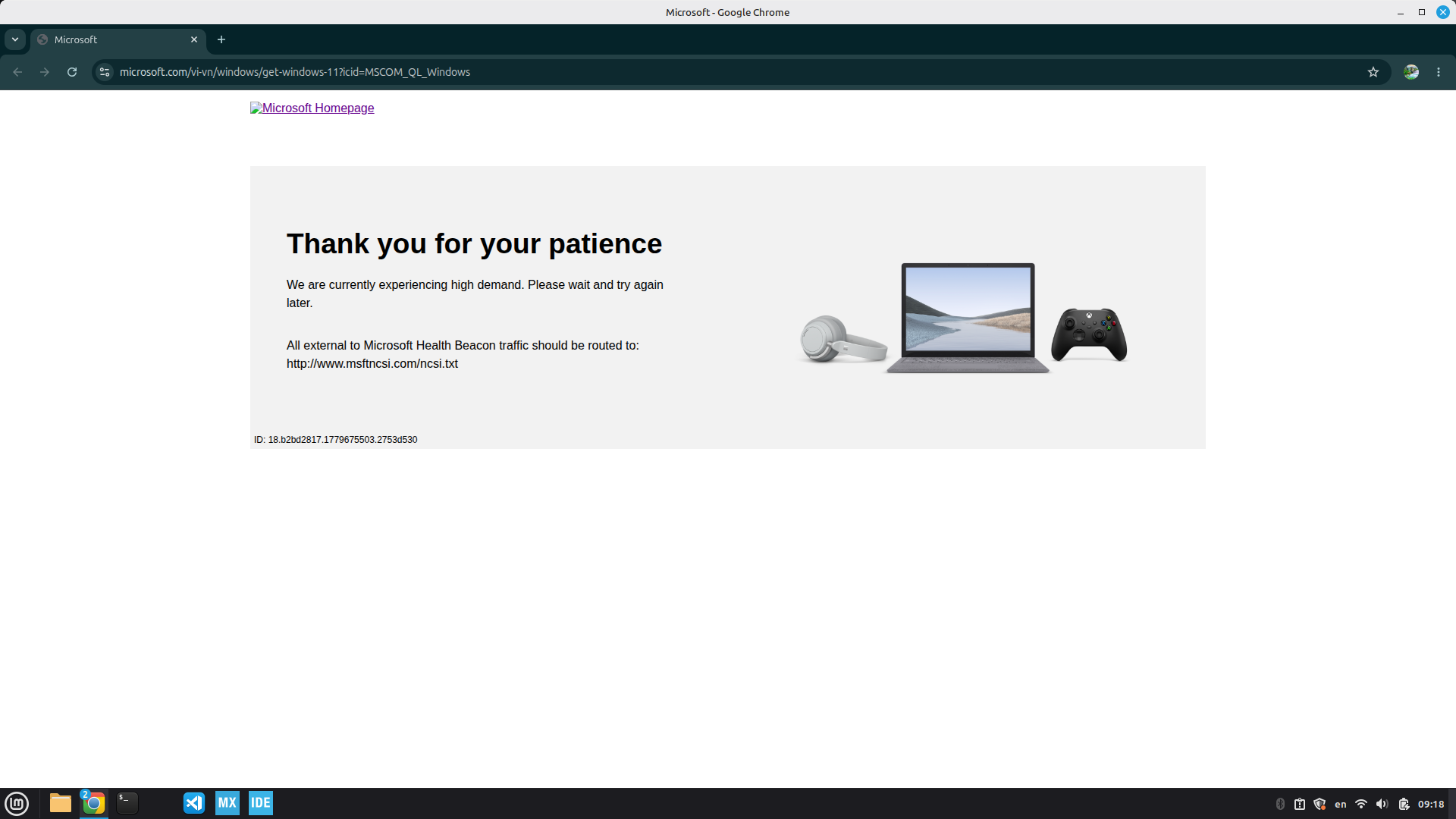The height and width of the screenshot is (819, 1456).
Task: Open the Terminal from the taskbar
Action: (127, 803)
